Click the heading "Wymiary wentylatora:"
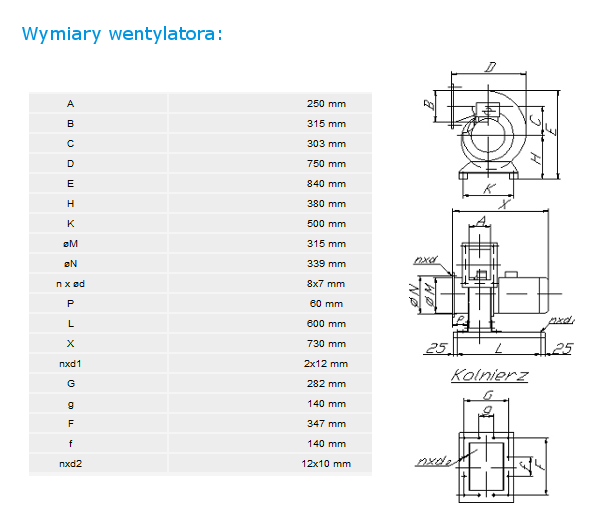This screenshot has height=520, width=600. point(122,34)
